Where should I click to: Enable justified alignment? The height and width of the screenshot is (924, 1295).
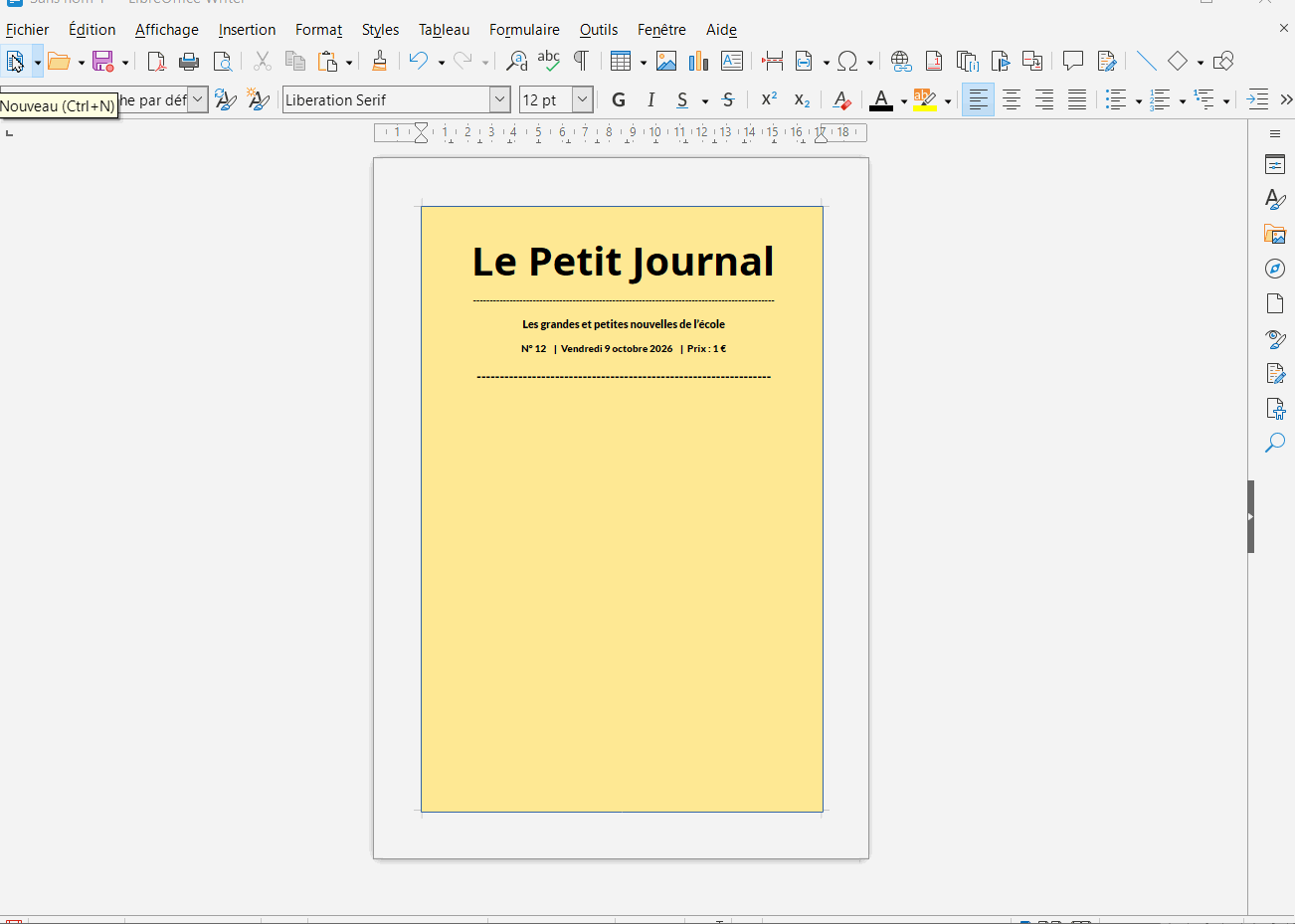(1077, 100)
